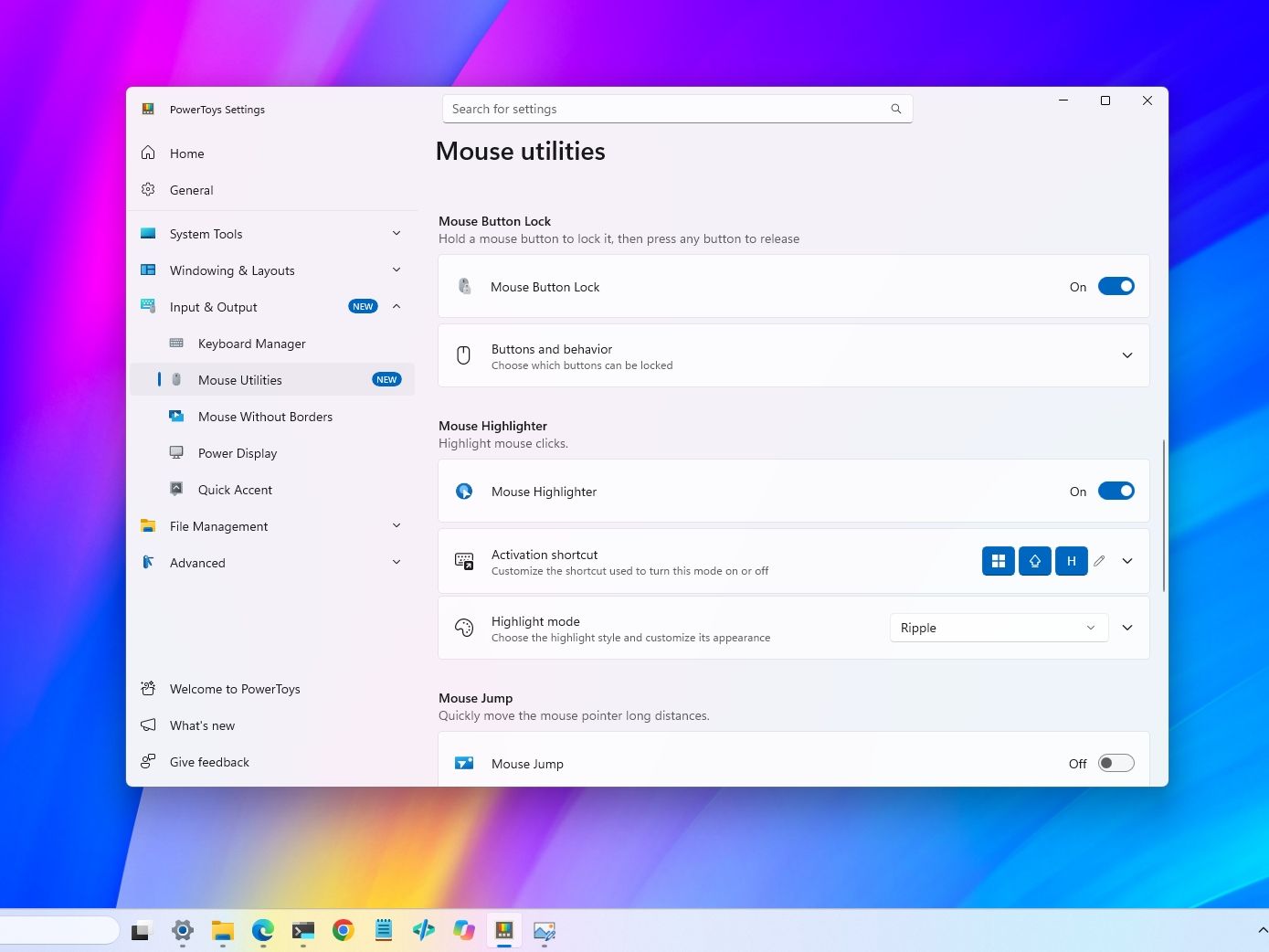The width and height of the screenshot is (1269, 952).
Task: Turn off Mouse Button Lock toggle
Action: point(1116,286)
